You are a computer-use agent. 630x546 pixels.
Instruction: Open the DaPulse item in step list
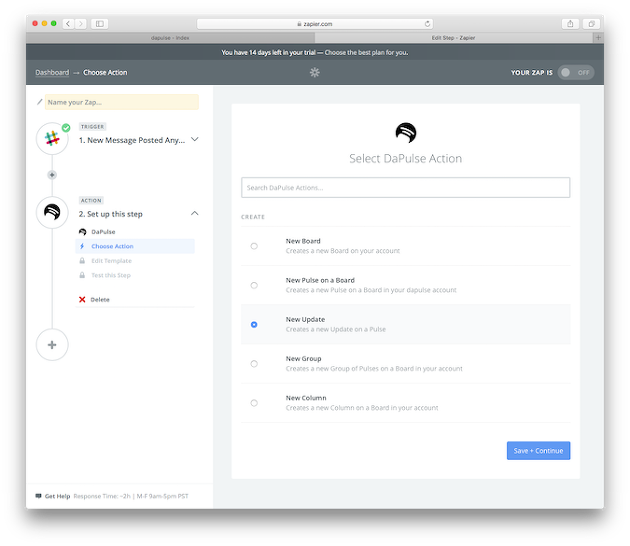[103, 232]
